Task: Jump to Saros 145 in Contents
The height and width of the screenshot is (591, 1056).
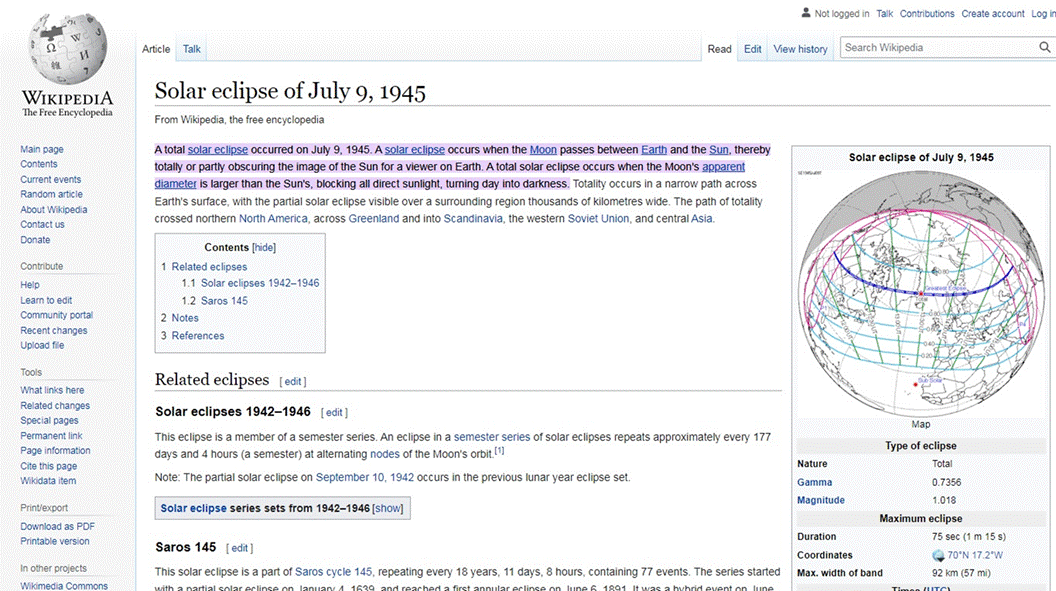Action: [224, 301]
